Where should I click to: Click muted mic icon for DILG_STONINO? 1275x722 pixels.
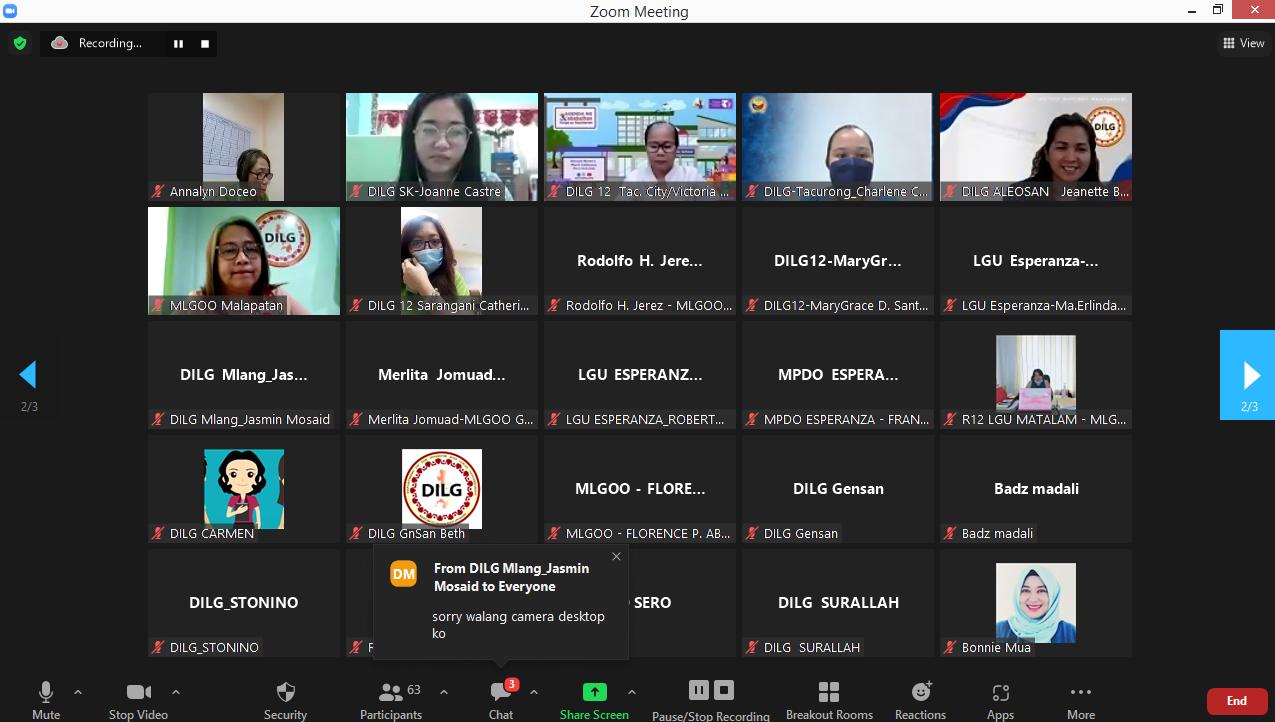[158, 647]
